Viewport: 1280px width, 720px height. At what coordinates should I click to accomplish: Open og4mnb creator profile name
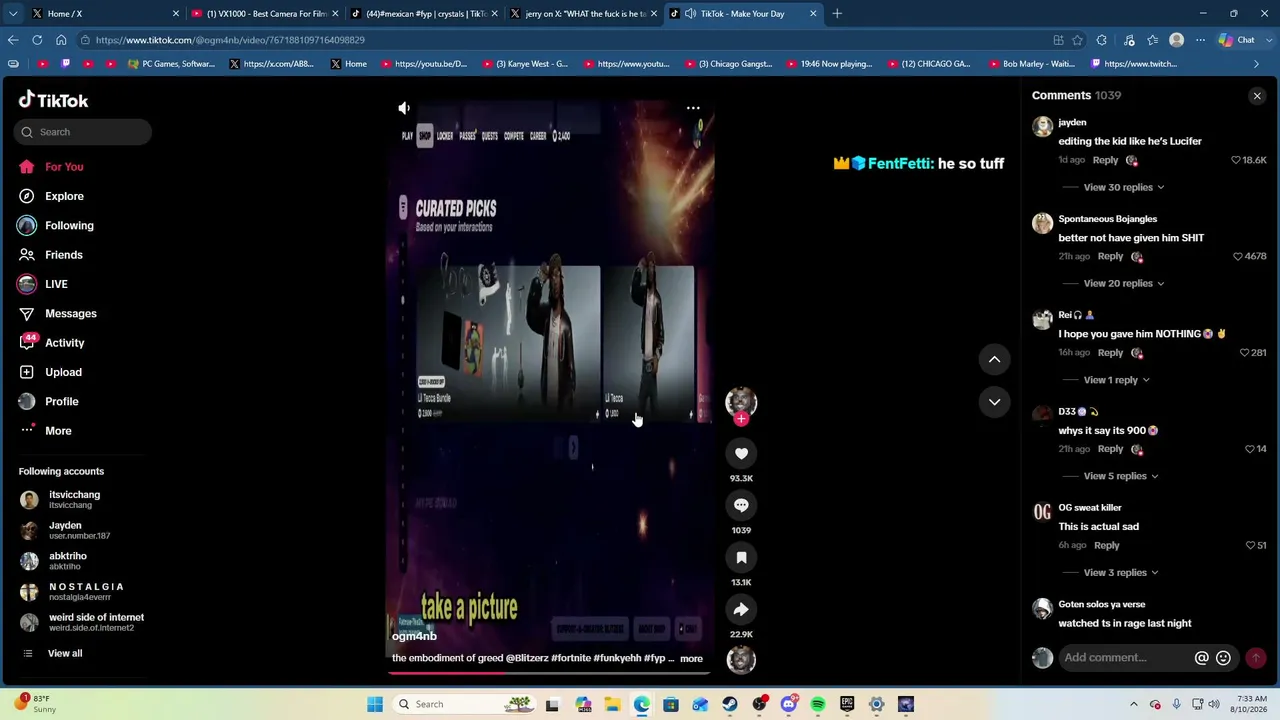tap(414, 637)
